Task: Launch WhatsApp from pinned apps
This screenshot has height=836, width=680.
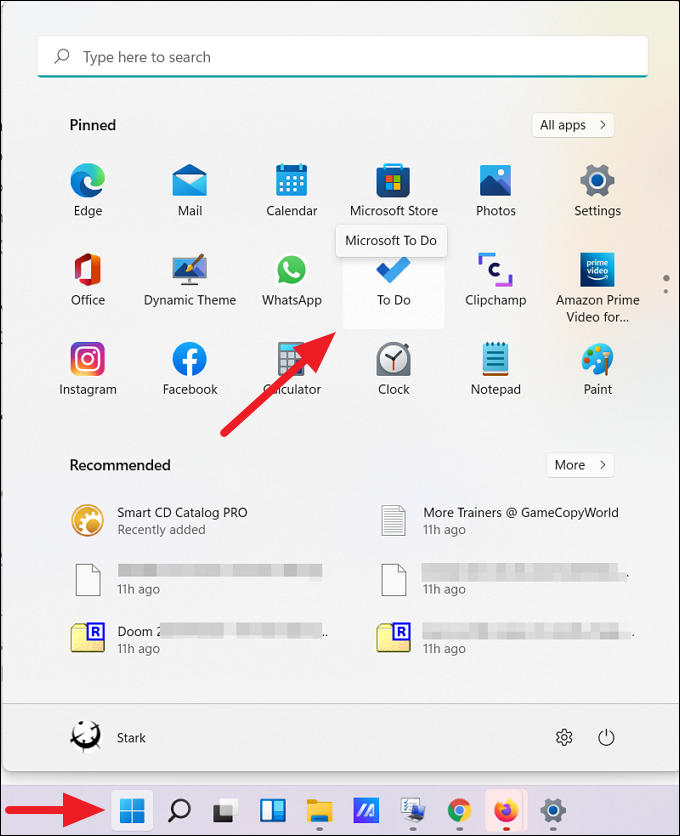Action: [x=292, y=280]
